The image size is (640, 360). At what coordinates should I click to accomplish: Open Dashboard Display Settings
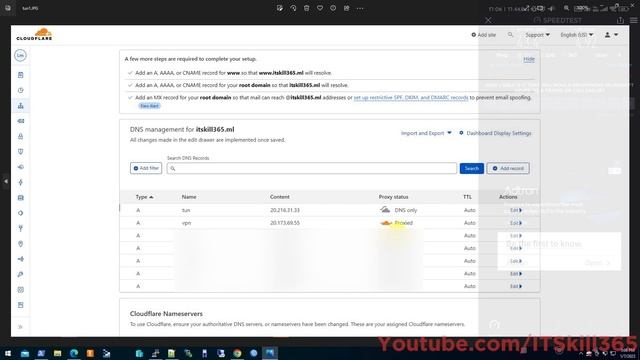tap(495, 133)
